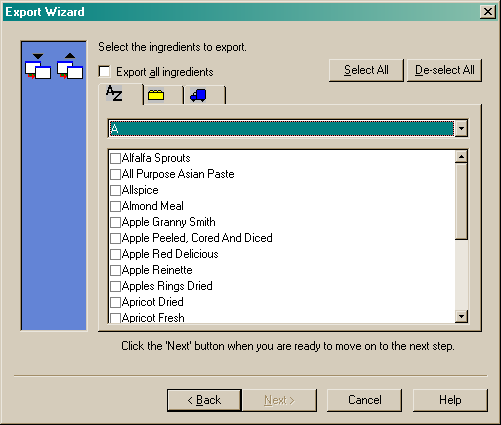Cancel the Export Wizard
The height and width of the screenshot is (425, 501).
click(x=364, y=400)
